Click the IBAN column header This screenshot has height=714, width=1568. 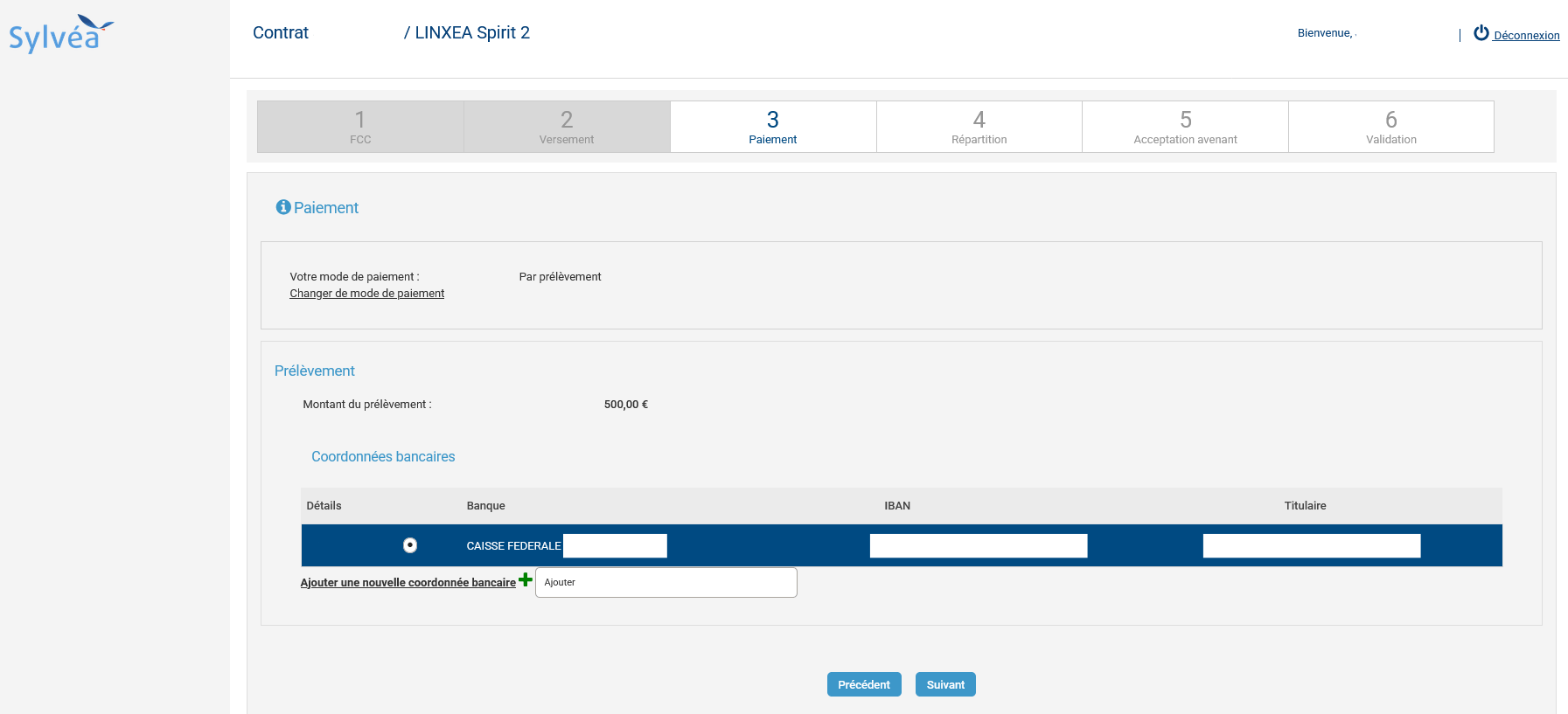[x=897, y=506]
